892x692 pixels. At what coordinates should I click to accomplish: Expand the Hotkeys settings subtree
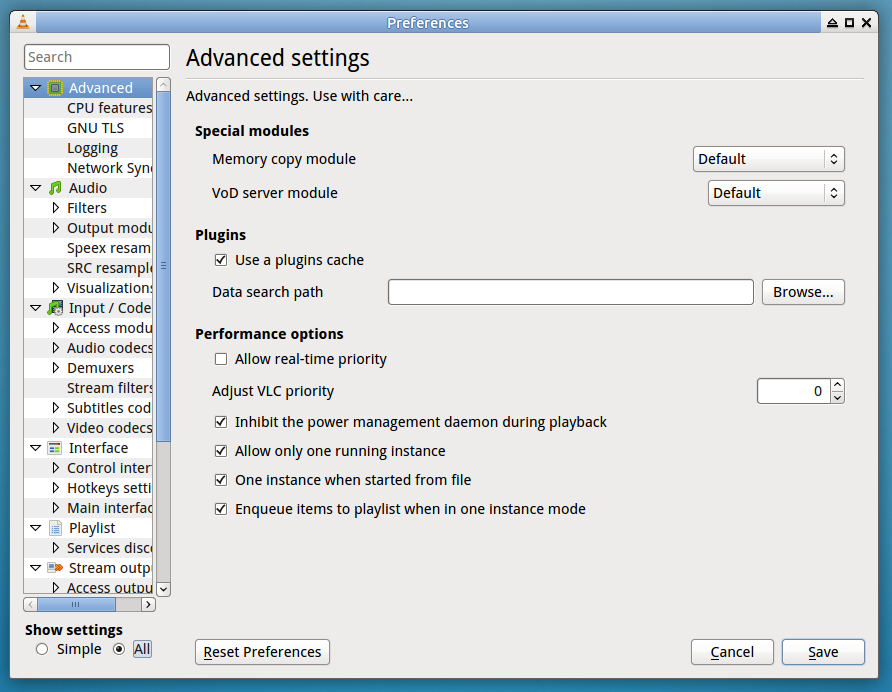pyautogui.click(x=56, y=488)
